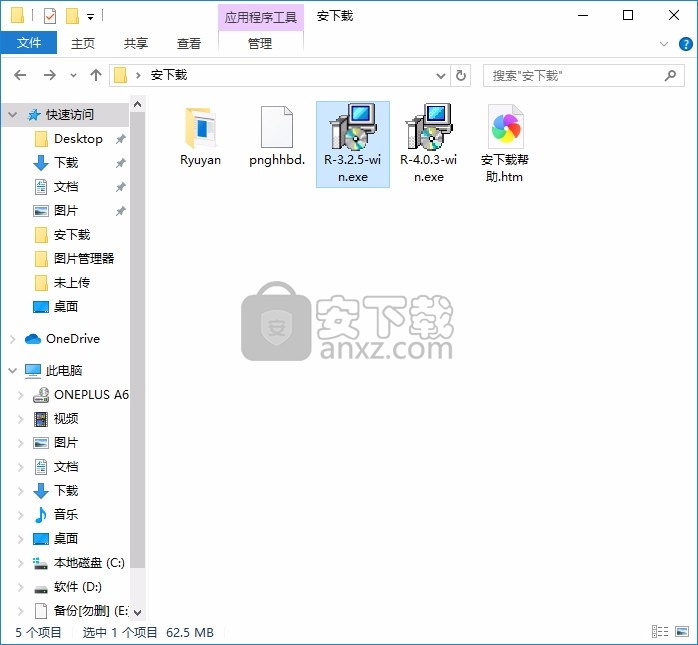Switch to large icons view in status bar
Screen dimensions: 698x645
click(682, 632)
